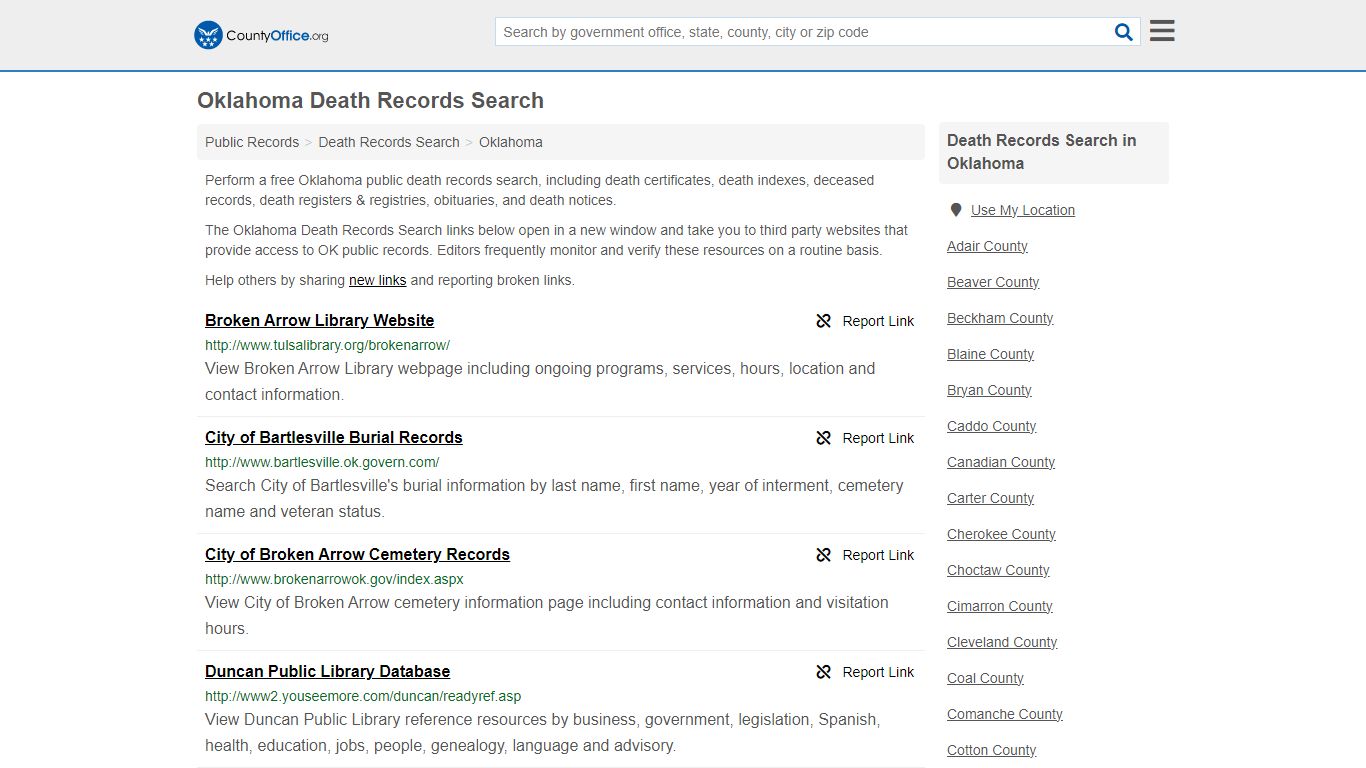Click the location pin icon beside Use My Location
Image resolution: width=1366 pixels, height=768 pixels.
click(956, 210)
